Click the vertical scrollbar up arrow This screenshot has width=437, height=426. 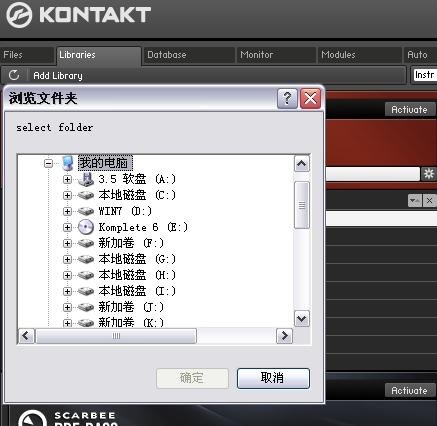[x=302, y=164]
